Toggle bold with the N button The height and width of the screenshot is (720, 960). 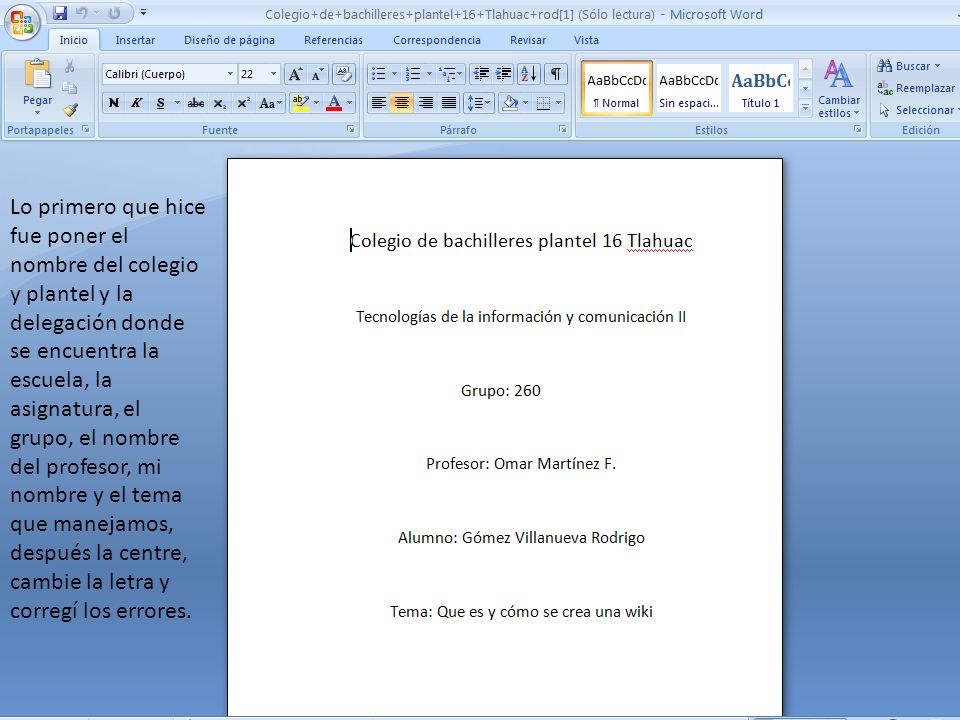pos(114,103)
